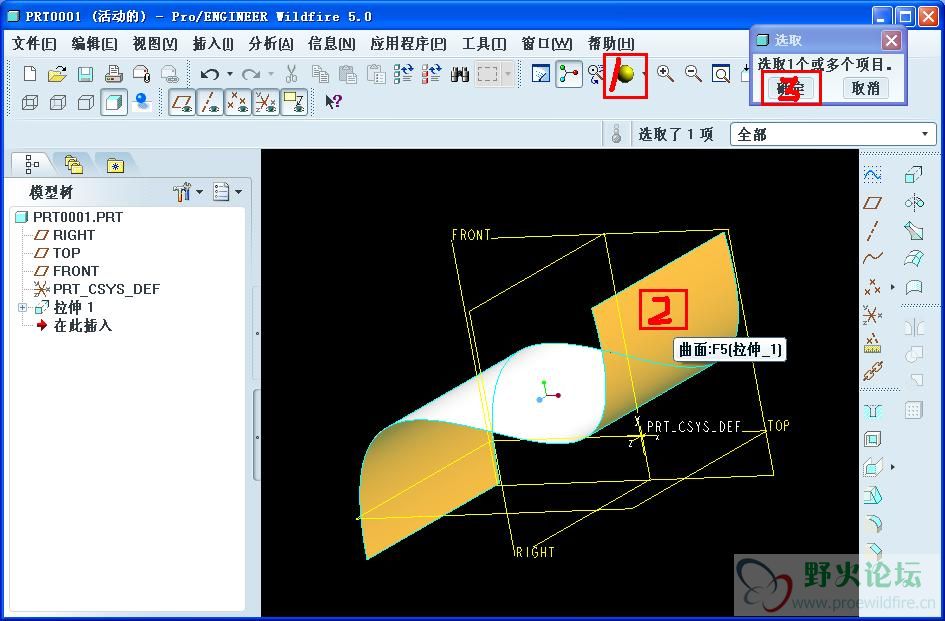Open dropdown arrow next to appearance sphere

[x=645, y=74]
